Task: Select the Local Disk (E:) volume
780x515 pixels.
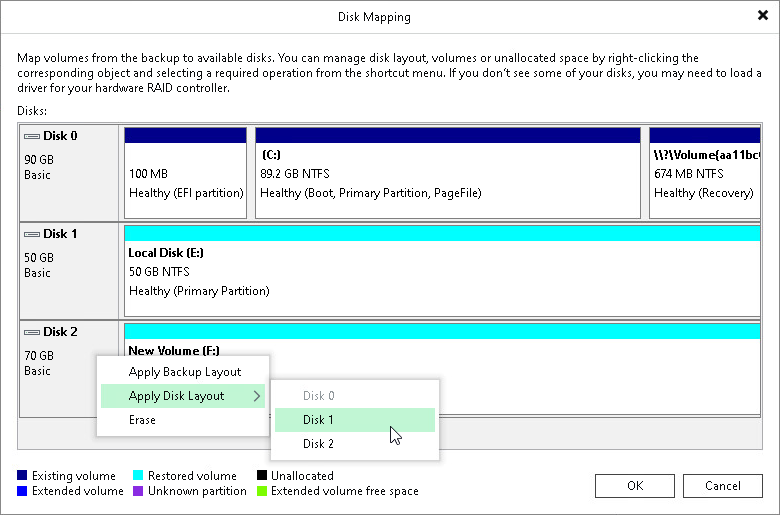Action: click(x=442, y=271)
